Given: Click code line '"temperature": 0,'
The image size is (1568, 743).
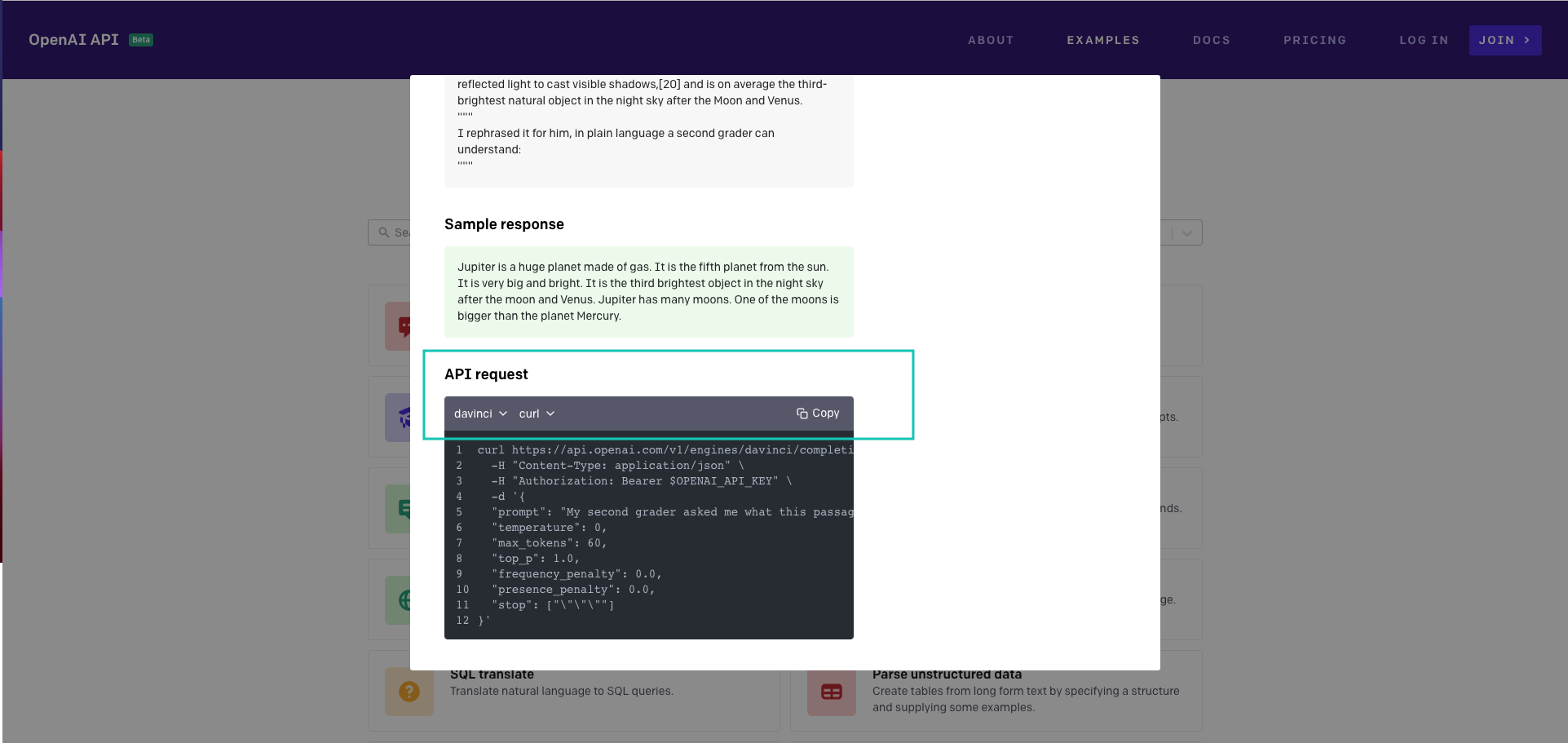Looking at the screenshot, I should tap(549, 528).
